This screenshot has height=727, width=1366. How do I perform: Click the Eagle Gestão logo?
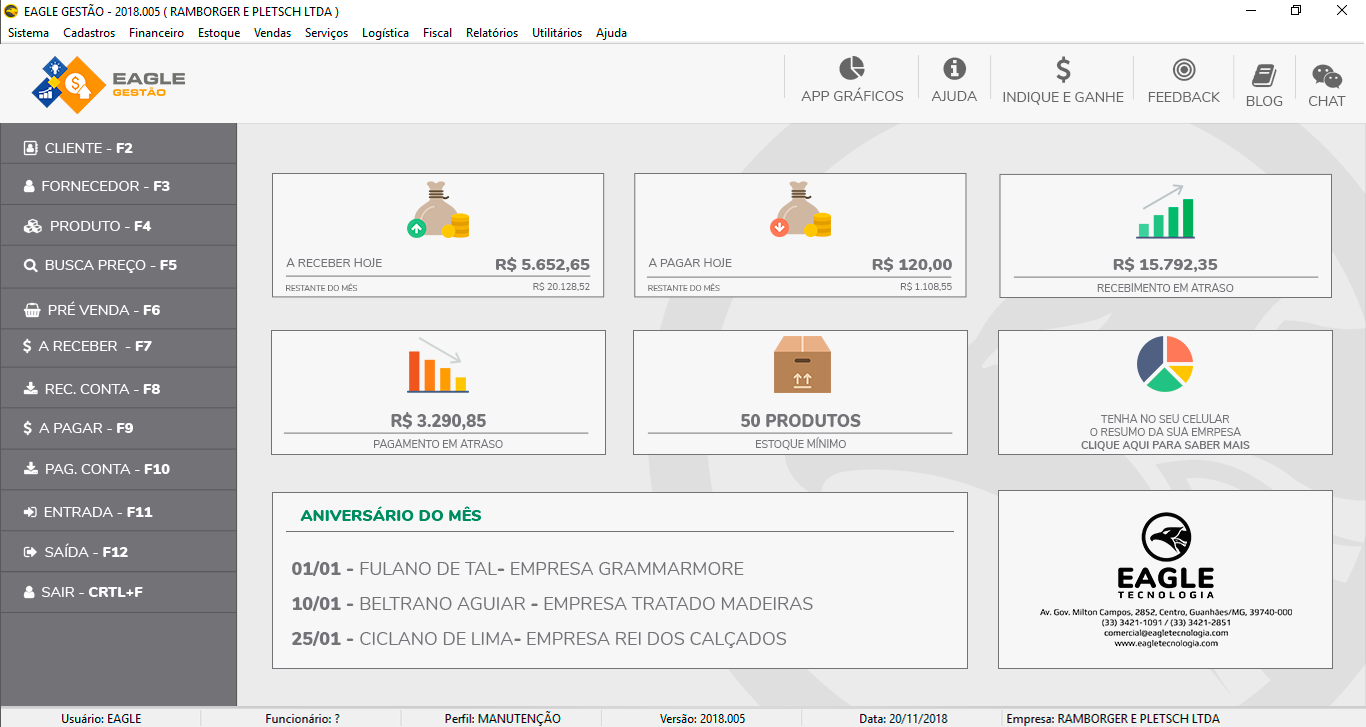pyautogui.click(x=108, y=85)
